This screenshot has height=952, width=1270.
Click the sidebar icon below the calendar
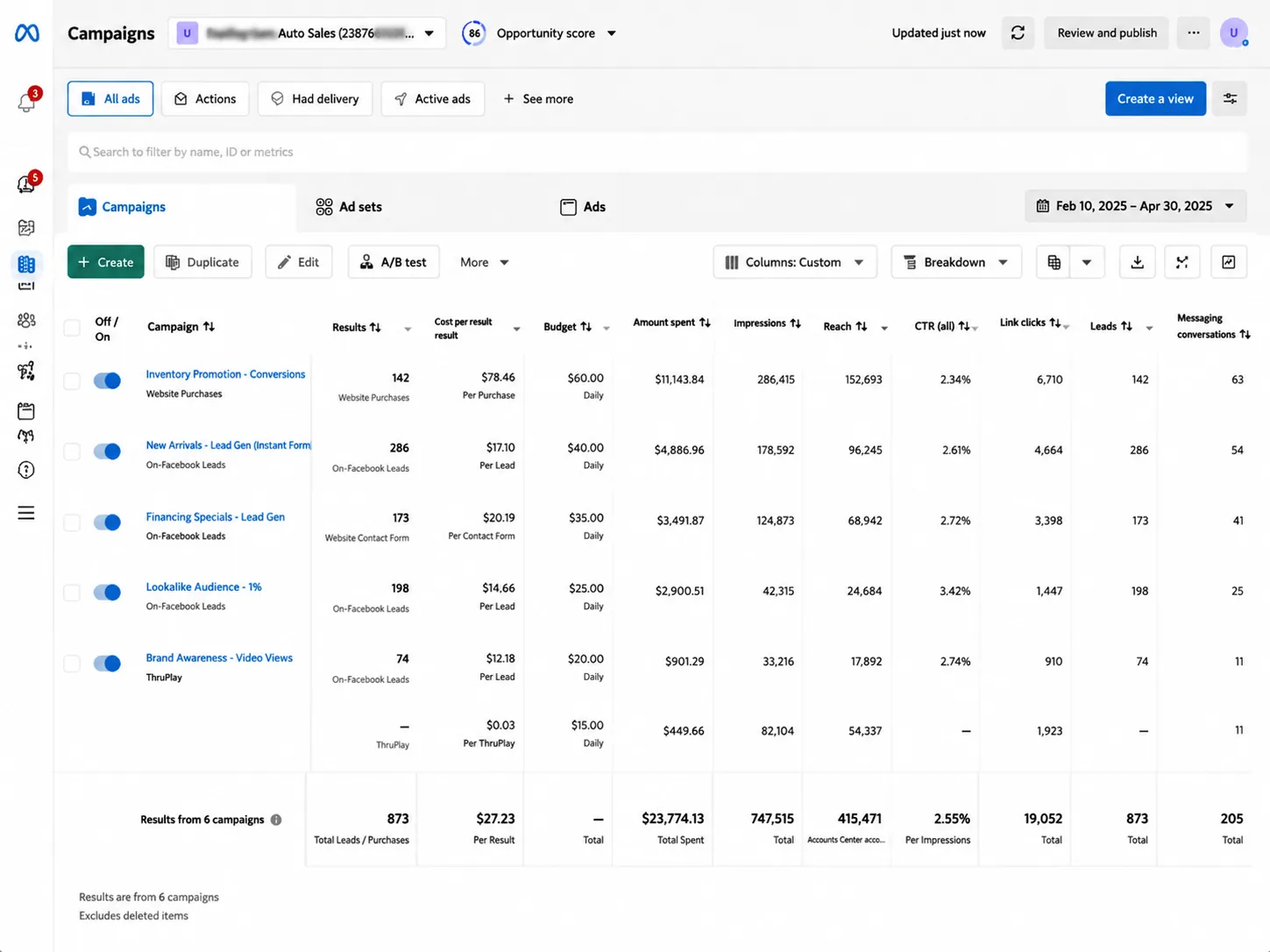[x=26, y=437]
